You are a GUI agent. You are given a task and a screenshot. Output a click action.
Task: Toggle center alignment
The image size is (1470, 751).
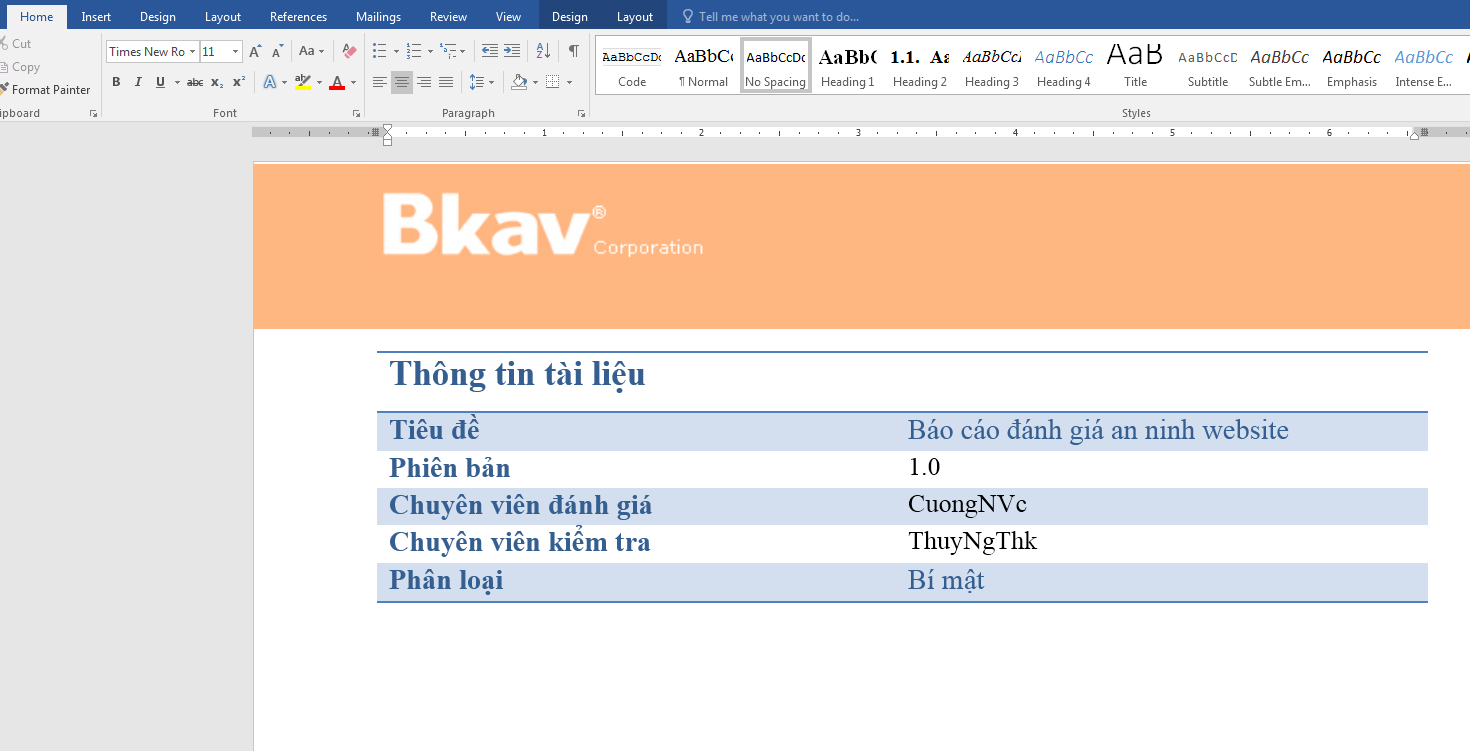pyautogui.click(x=402, y=82)
